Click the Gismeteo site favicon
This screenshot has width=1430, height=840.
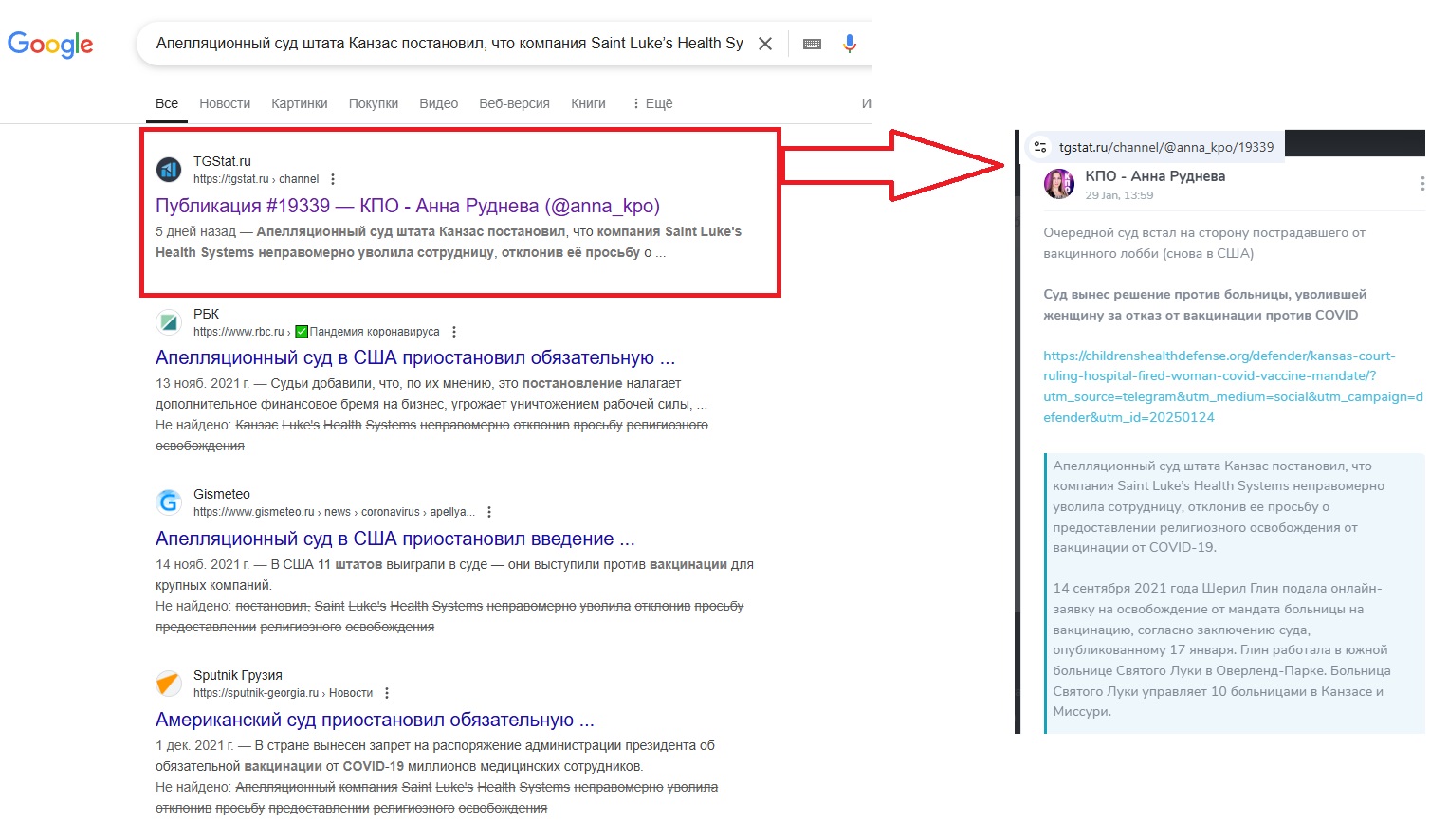169,502
